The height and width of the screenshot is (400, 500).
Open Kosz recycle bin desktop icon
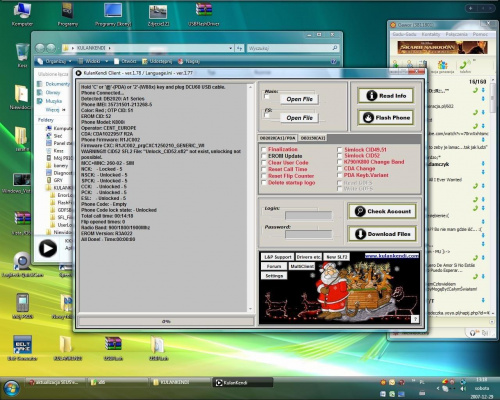(22, 55)
